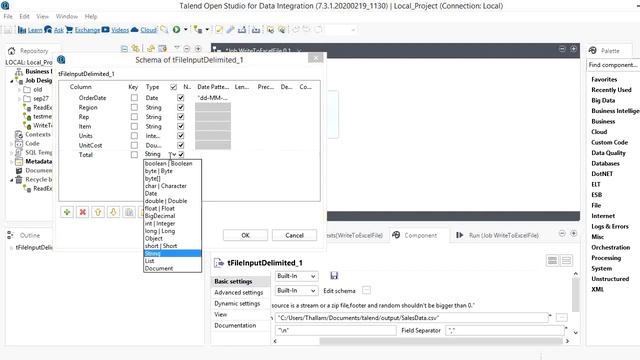Screen dimensions: 640x360
Task: Toggle Key checkbox for Region row
Action: [x=134, y=107]
